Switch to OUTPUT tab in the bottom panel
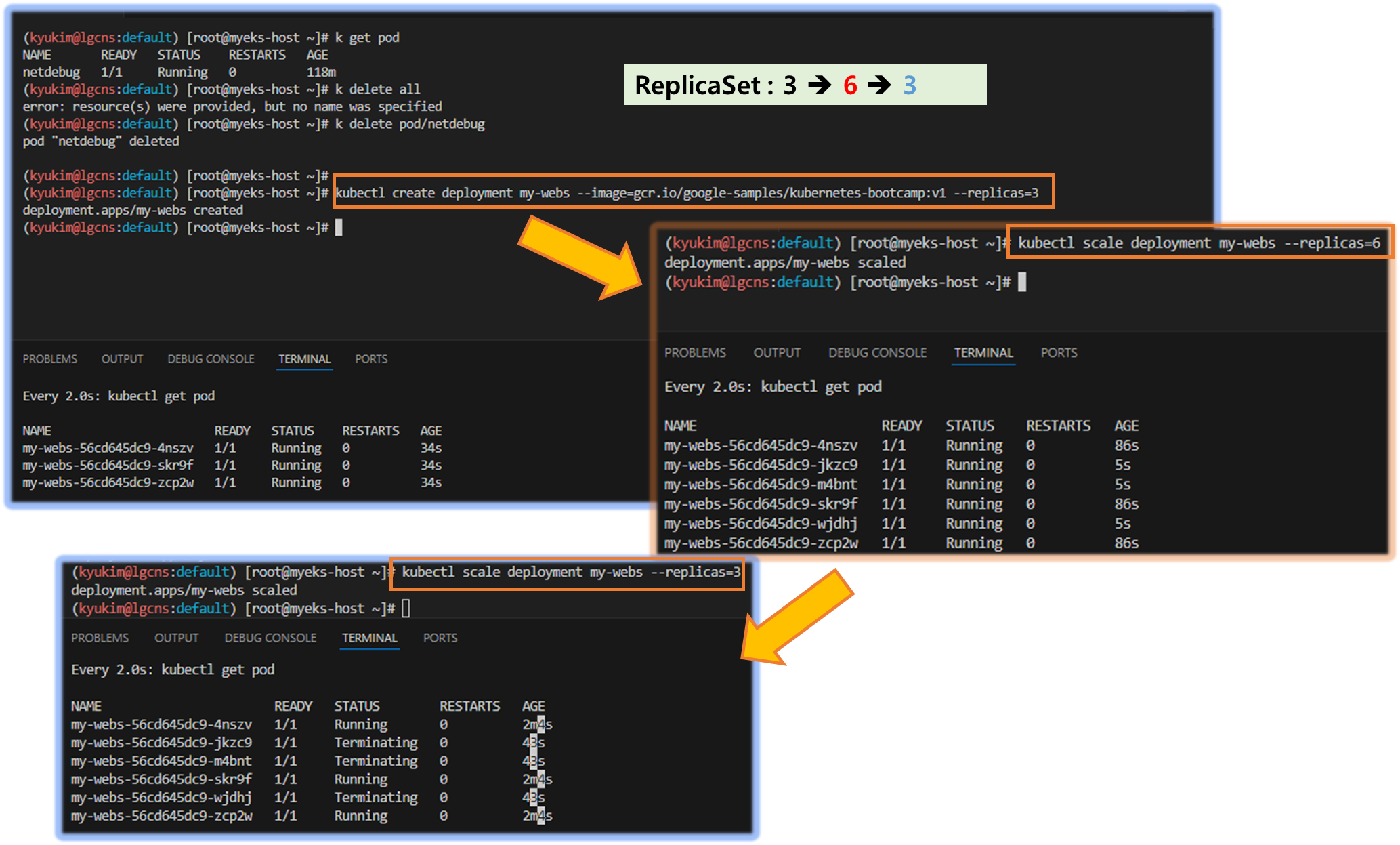The height and width of the screenshot is (845, 1400). click(176, 638)
